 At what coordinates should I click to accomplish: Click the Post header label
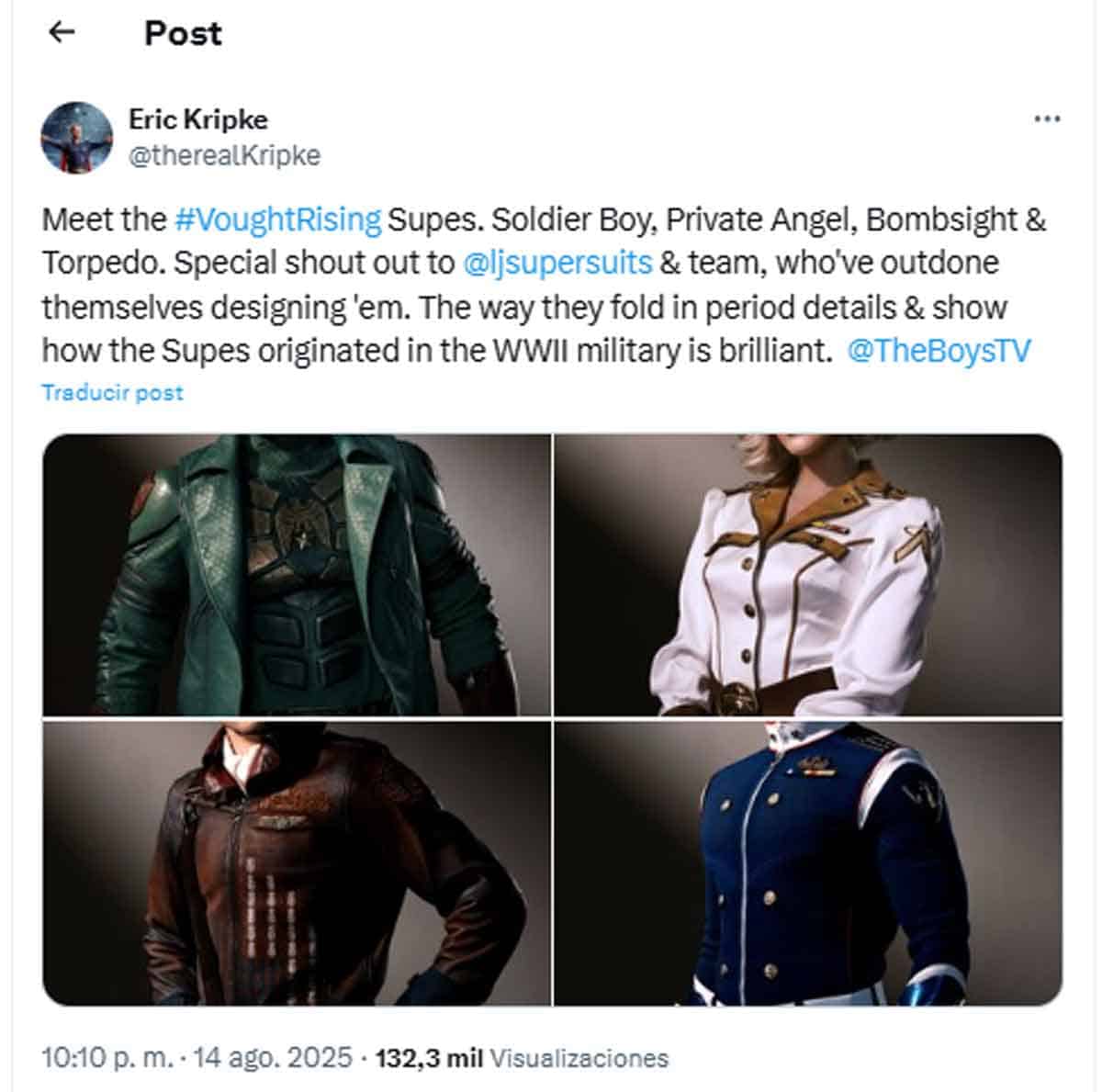[x=181, y=32]
